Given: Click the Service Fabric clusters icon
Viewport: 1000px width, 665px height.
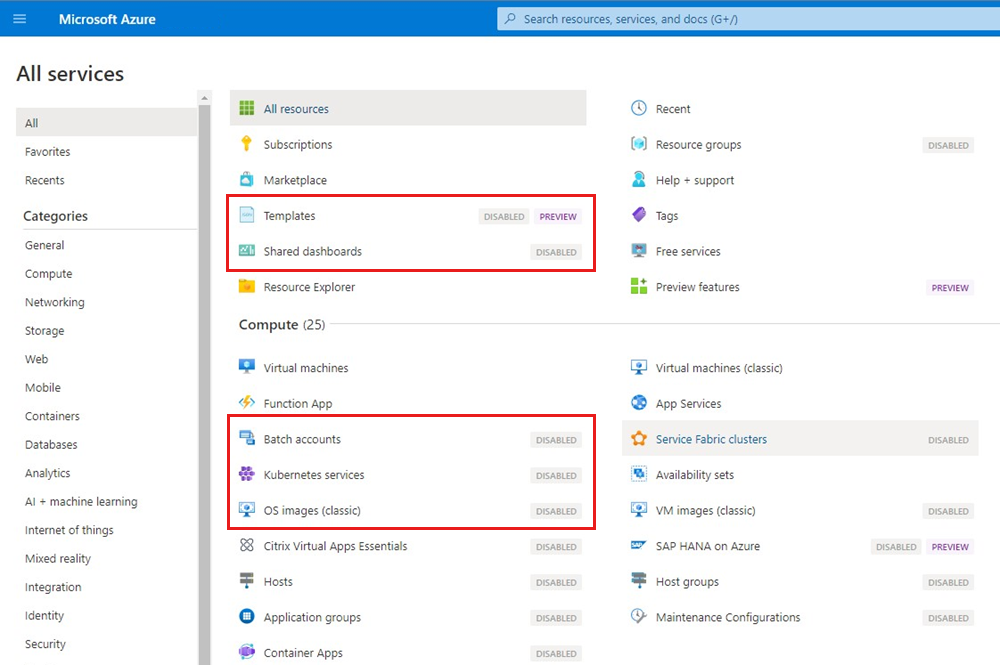Looking at the screenshot, I should tap(639, 439).
